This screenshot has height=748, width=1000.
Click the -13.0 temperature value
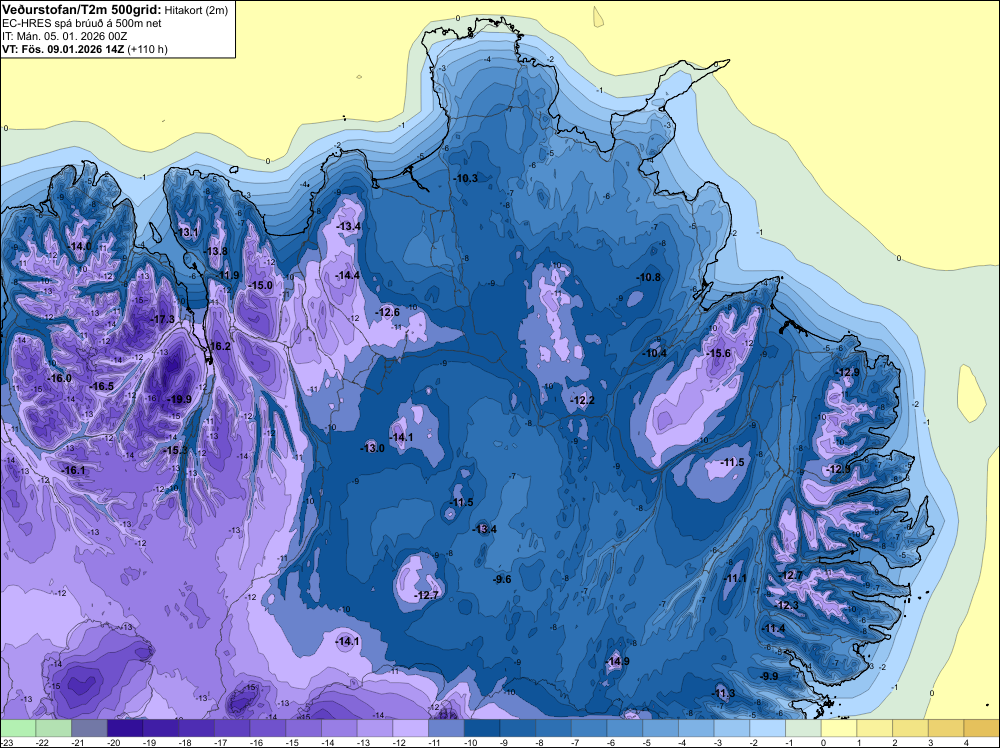[372, 448]
